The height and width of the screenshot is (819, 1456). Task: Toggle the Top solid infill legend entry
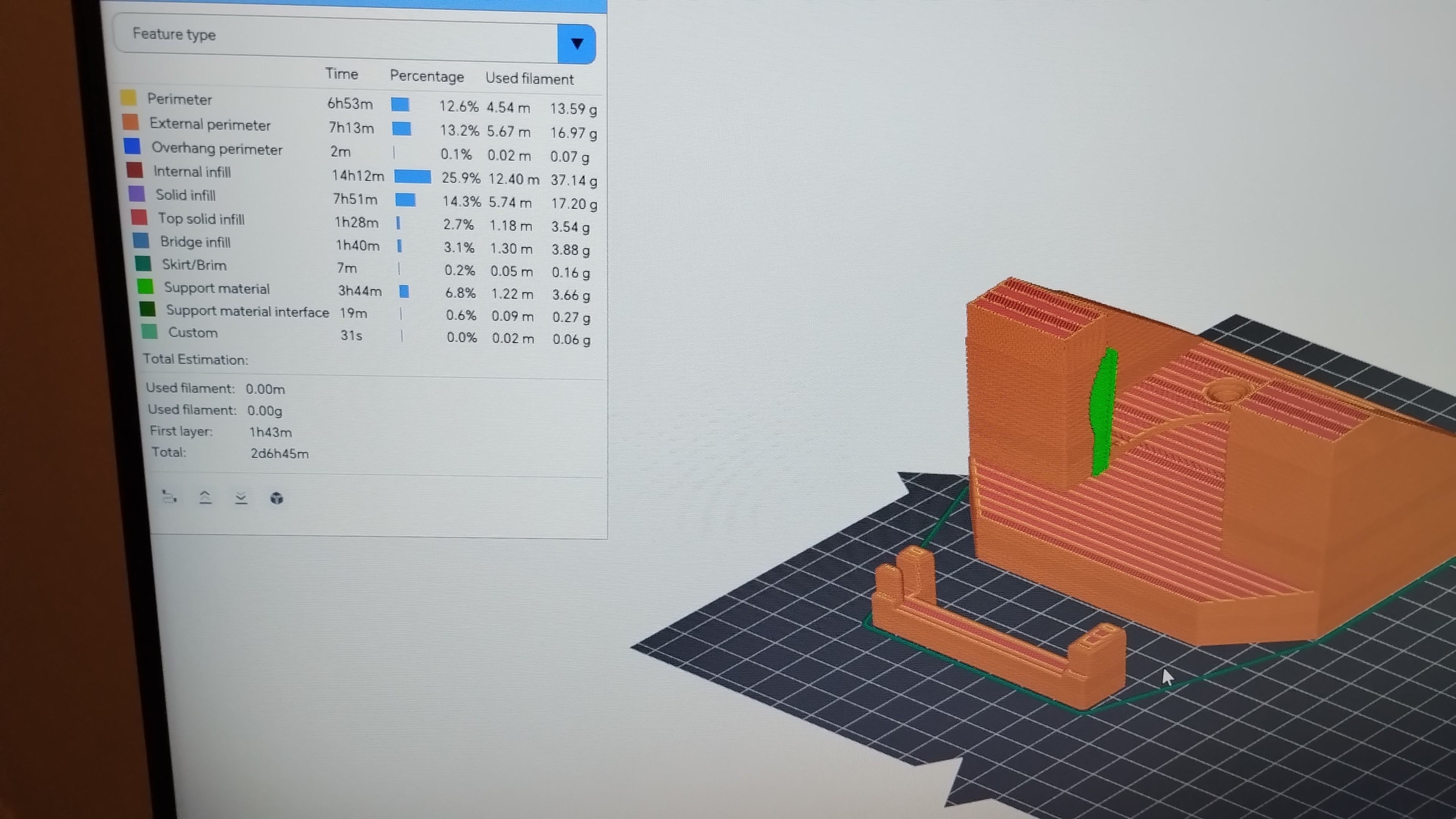[201, 219]
